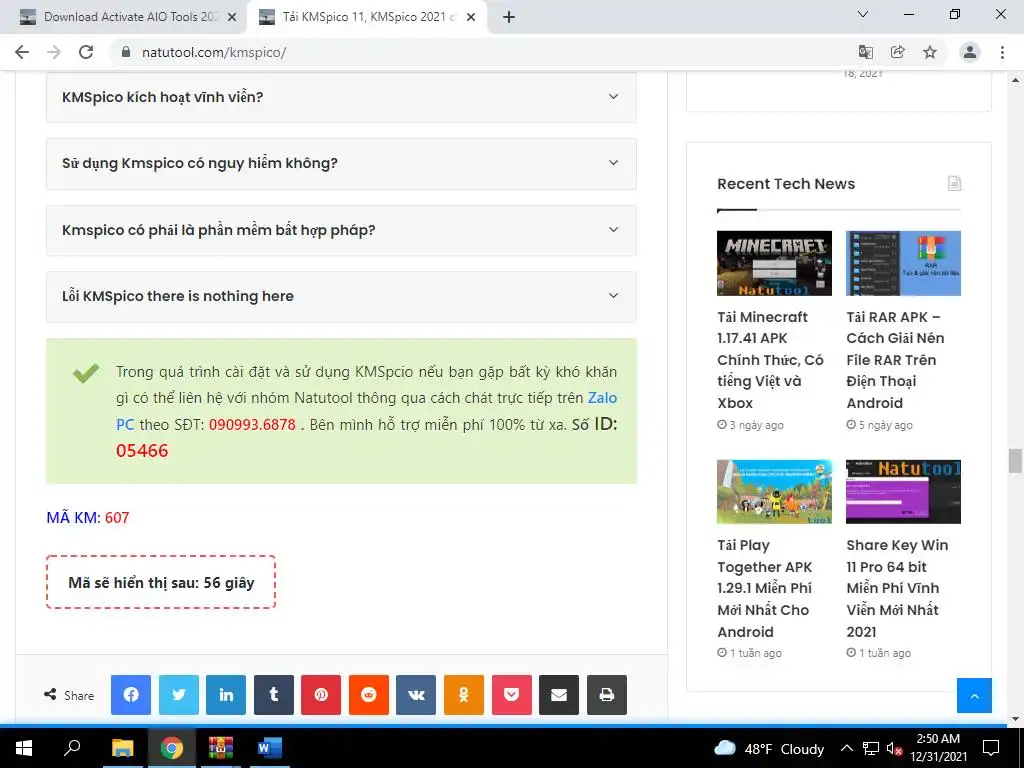1024x768 pixels.
Task: Switch to the Download Activate AIO Tools tab
Action: pyautogui.click(x=123, y=17)
